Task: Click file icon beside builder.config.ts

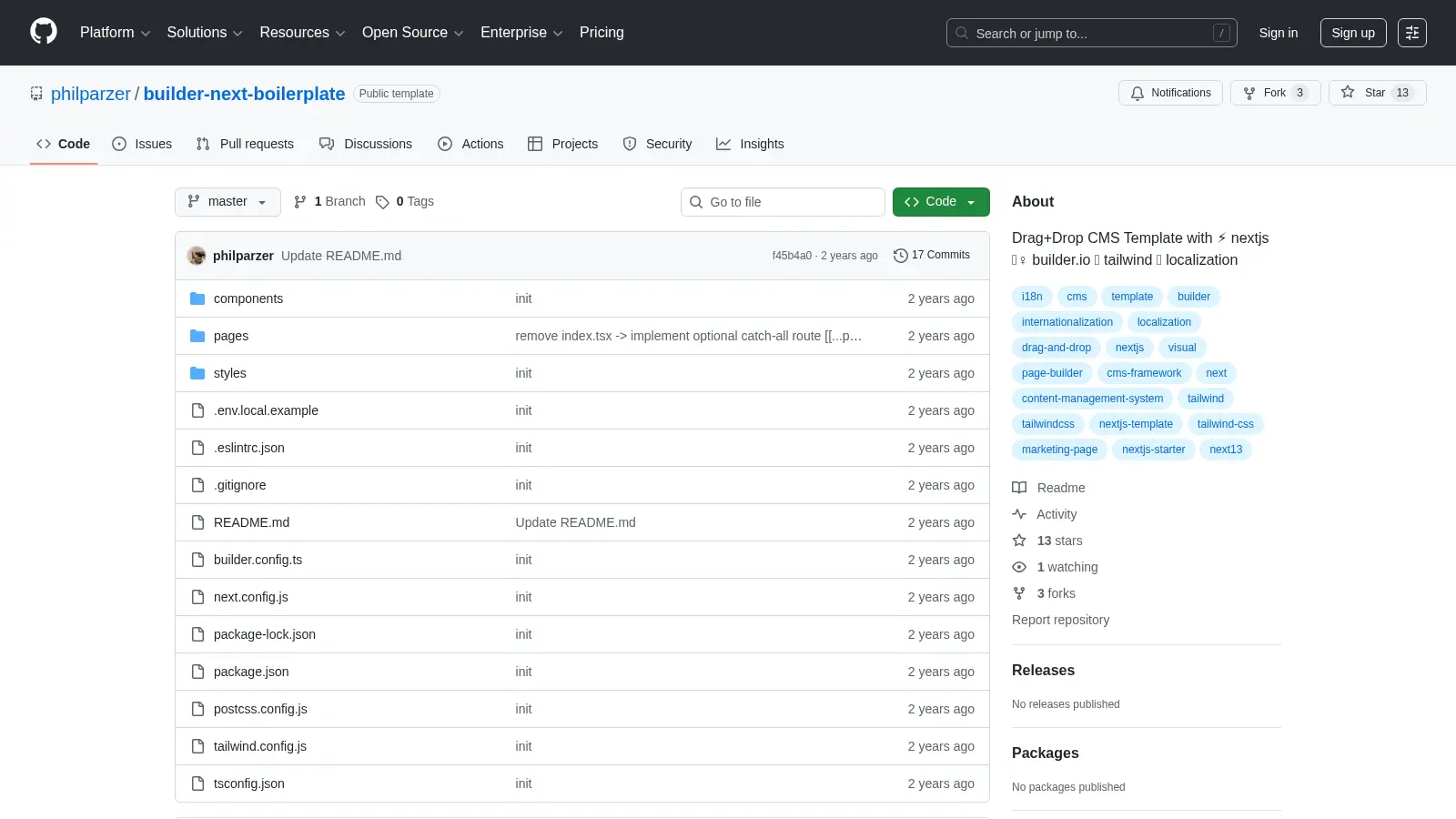Action: click(x=197, y=560)
